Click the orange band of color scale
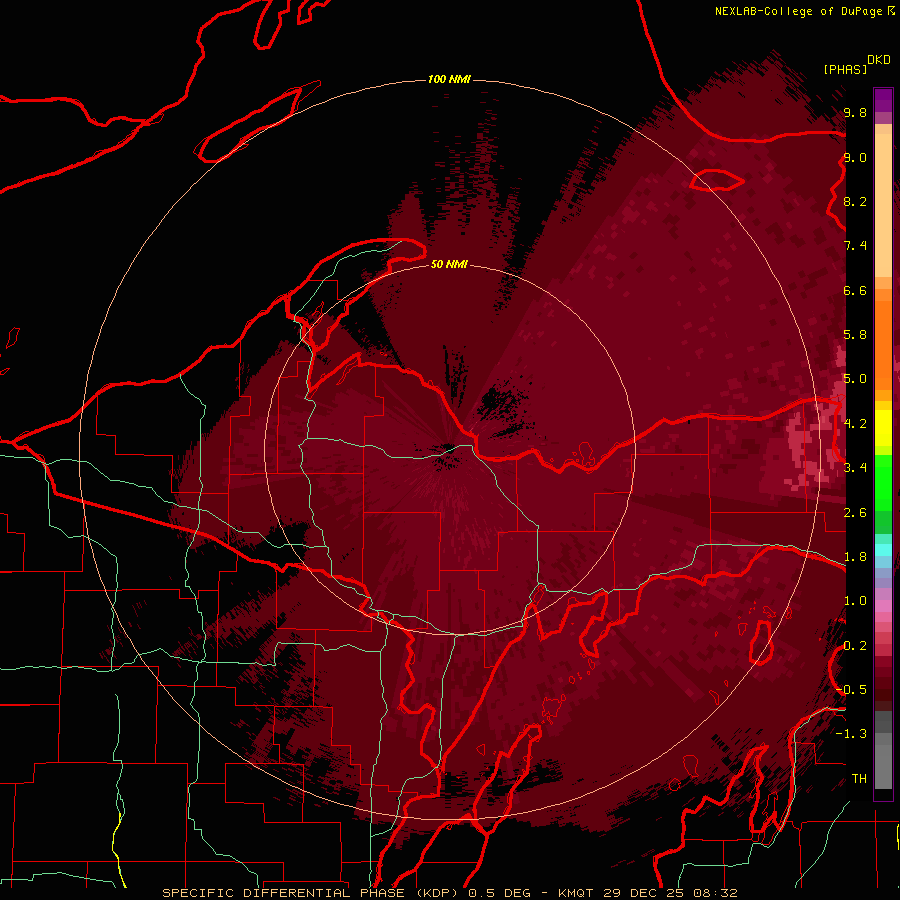 pyautogui.click(x=883, y=339)
